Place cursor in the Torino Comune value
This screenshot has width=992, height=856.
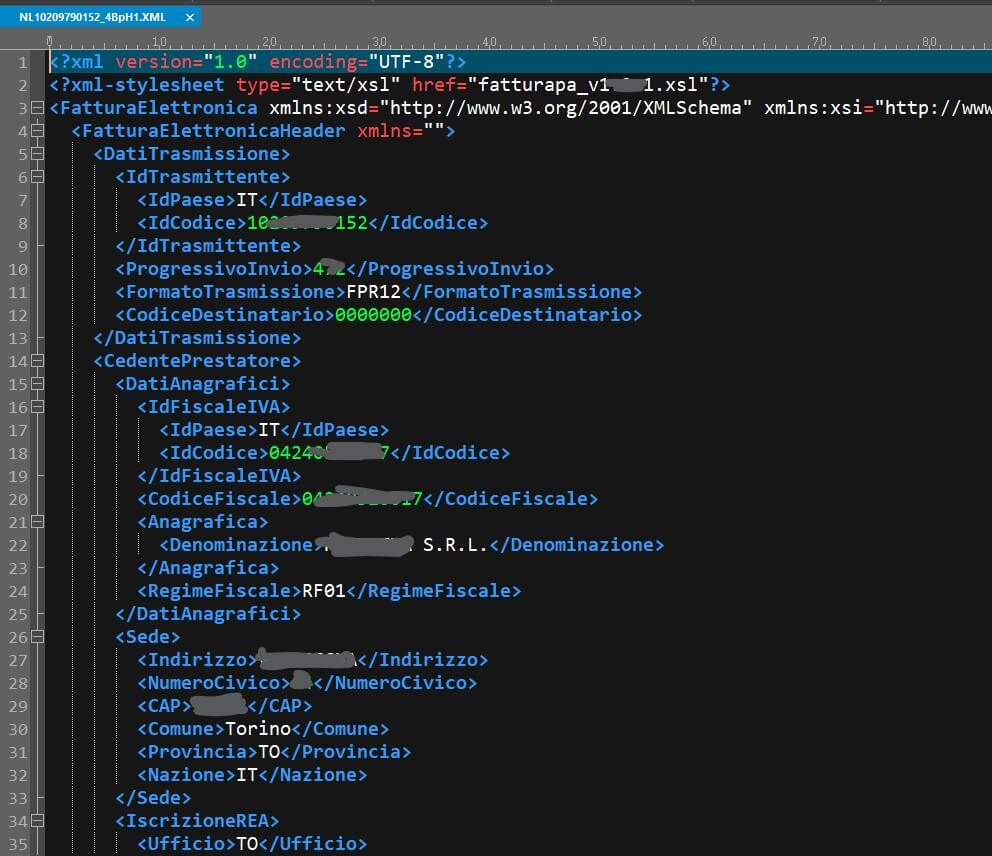[258, 729]
